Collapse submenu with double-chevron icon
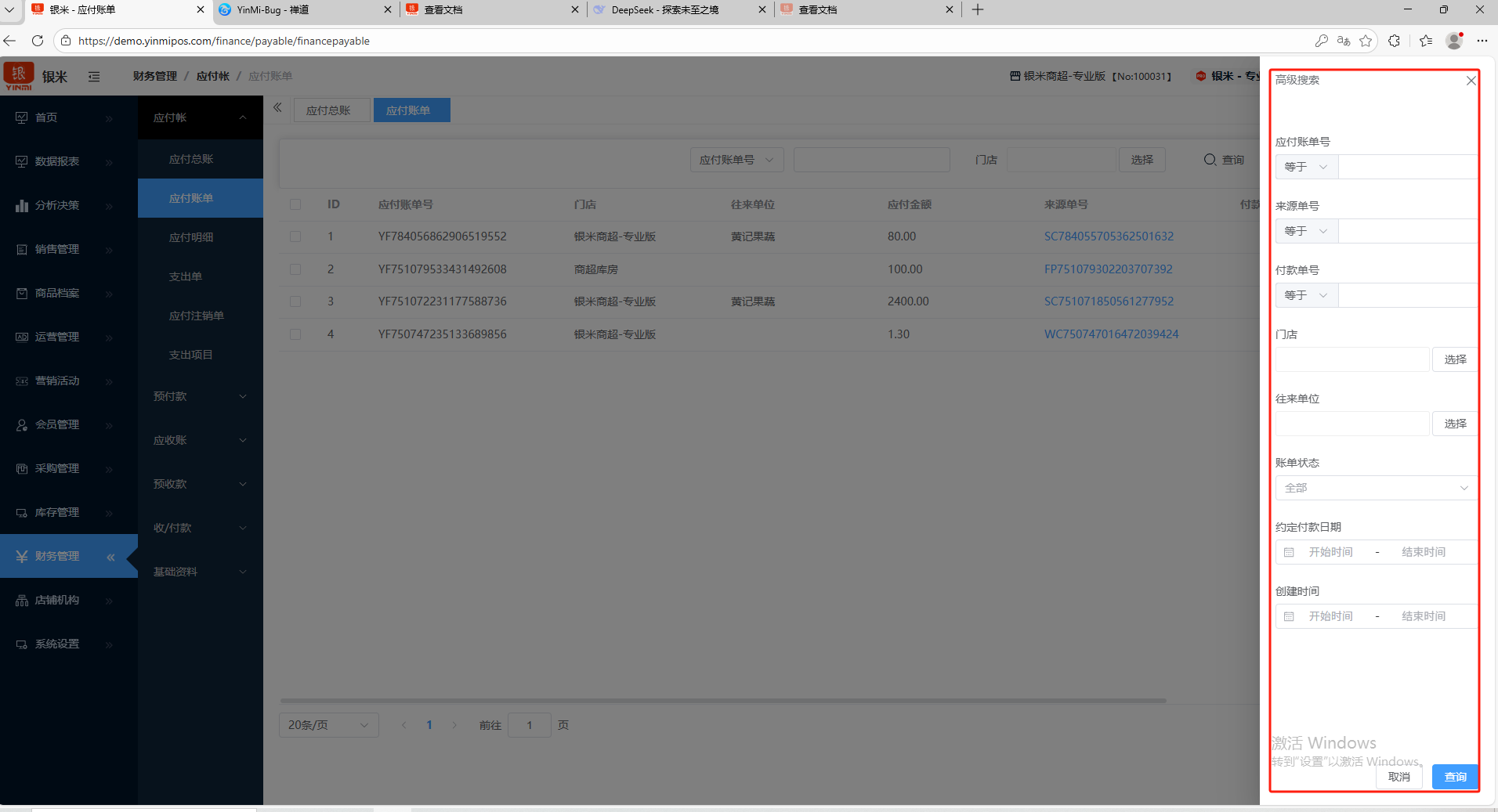1498x812 pixels. pos(277,107)
